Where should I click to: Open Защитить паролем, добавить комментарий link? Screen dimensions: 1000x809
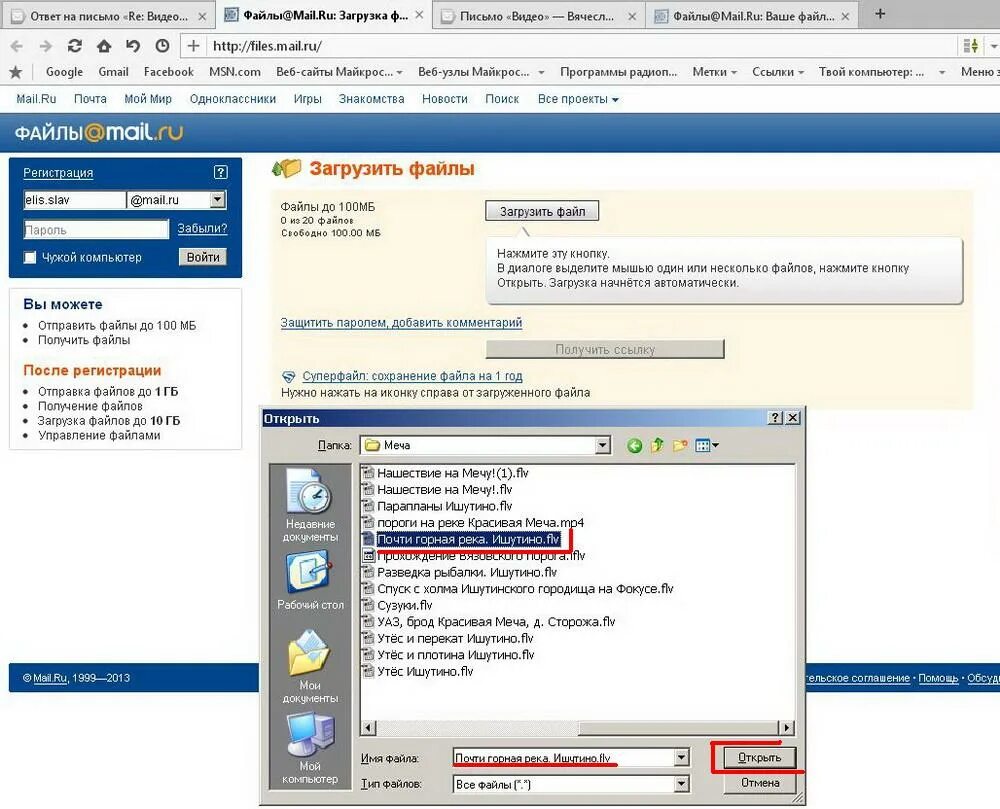[401, 323]
